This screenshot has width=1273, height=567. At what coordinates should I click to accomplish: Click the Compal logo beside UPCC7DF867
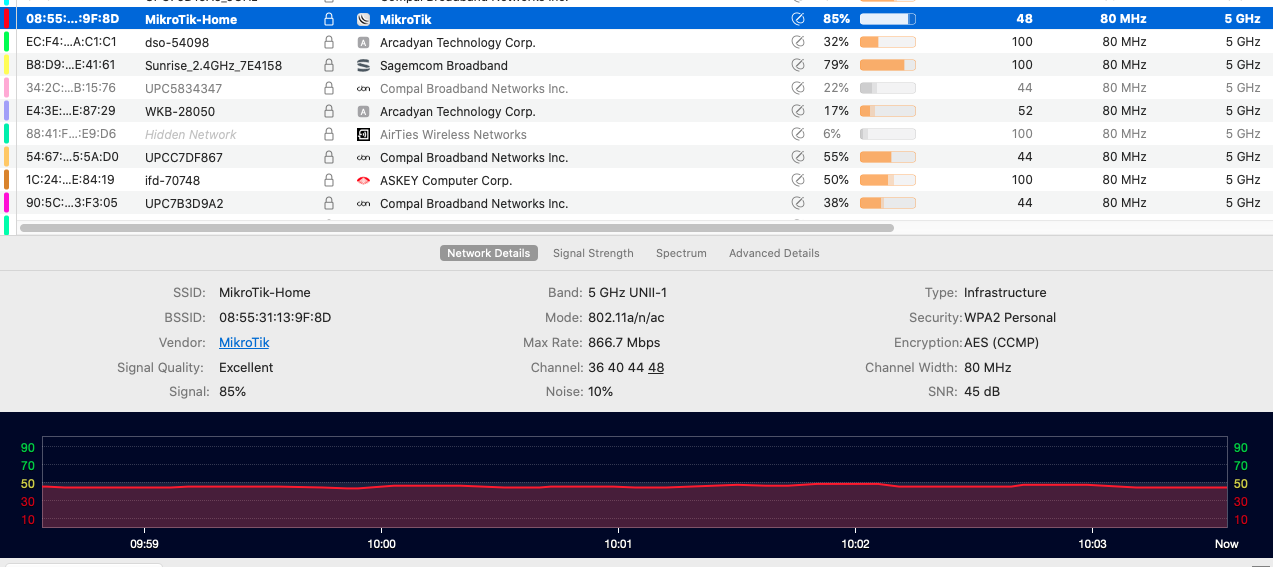point(363,157)
